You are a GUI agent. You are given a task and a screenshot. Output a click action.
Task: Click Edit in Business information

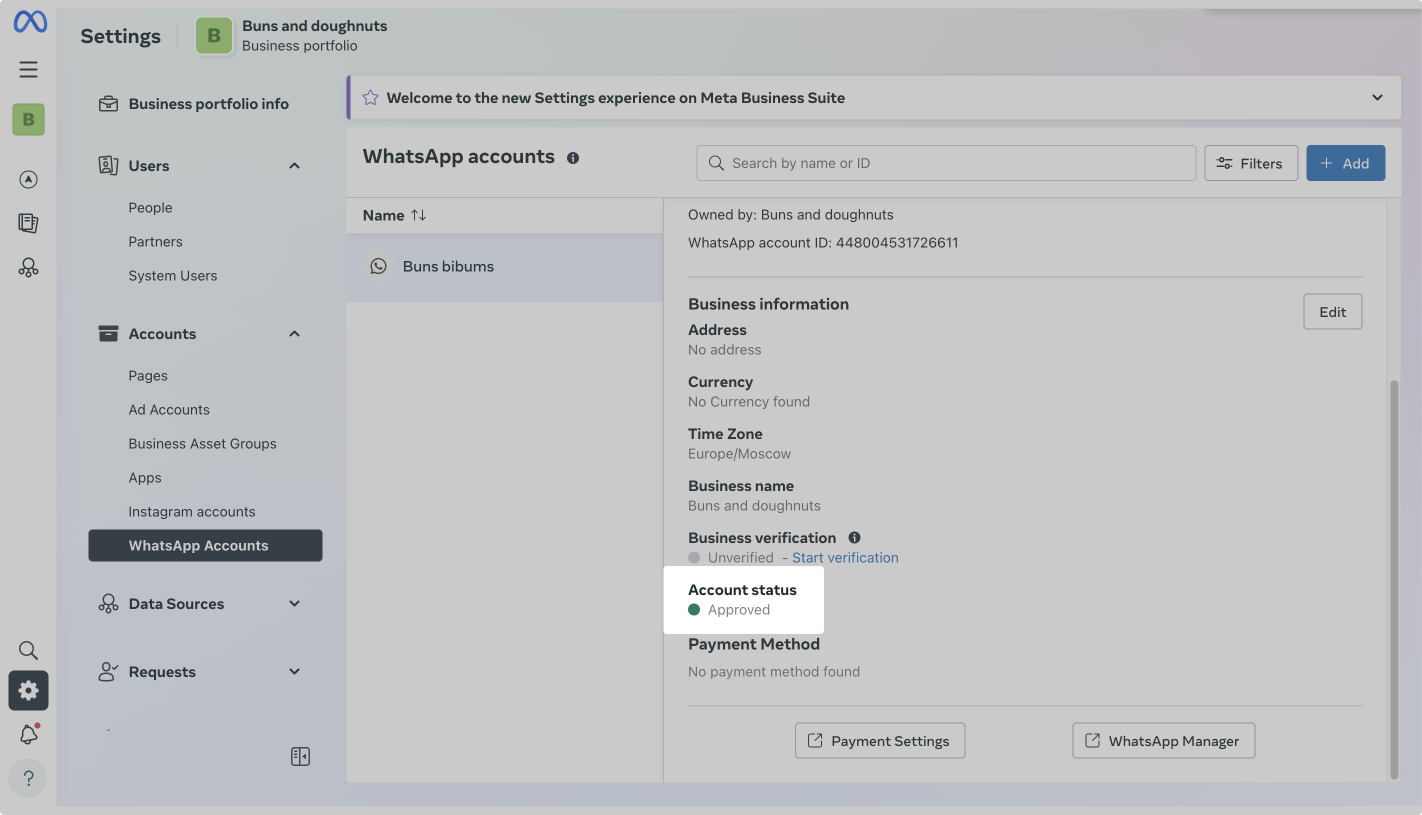pos(1332,312)
